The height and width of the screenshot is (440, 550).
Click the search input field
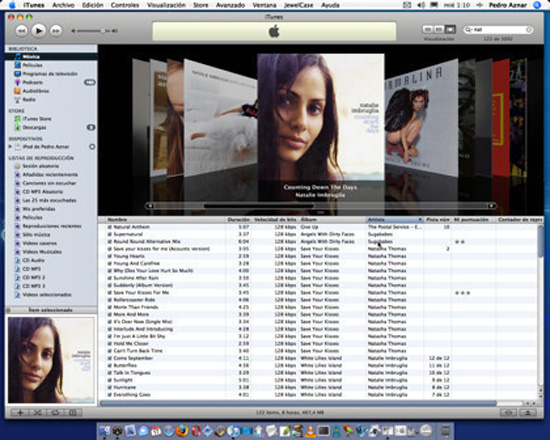pyautogui.click(x=499, y=30)
